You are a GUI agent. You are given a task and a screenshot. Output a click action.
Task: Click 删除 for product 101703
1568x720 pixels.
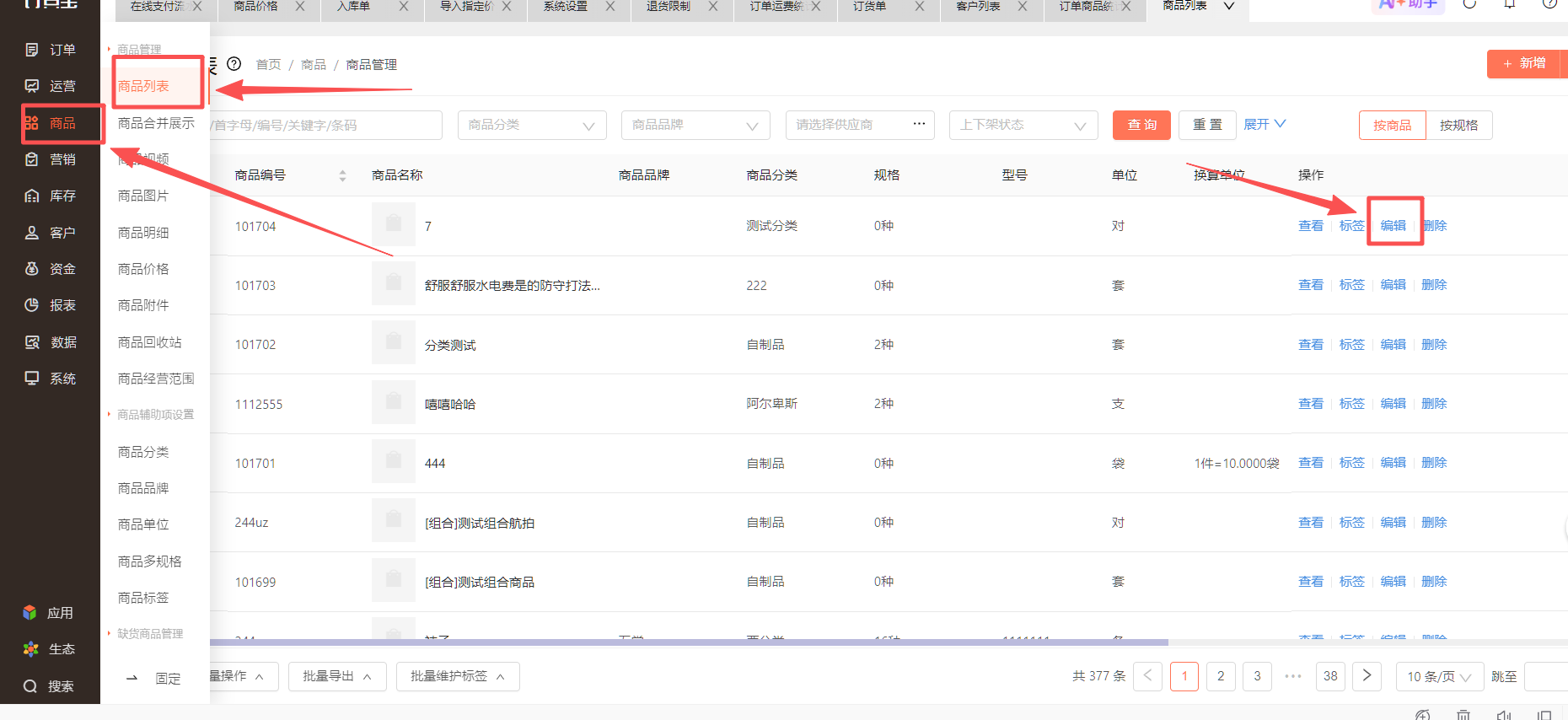1434,285
